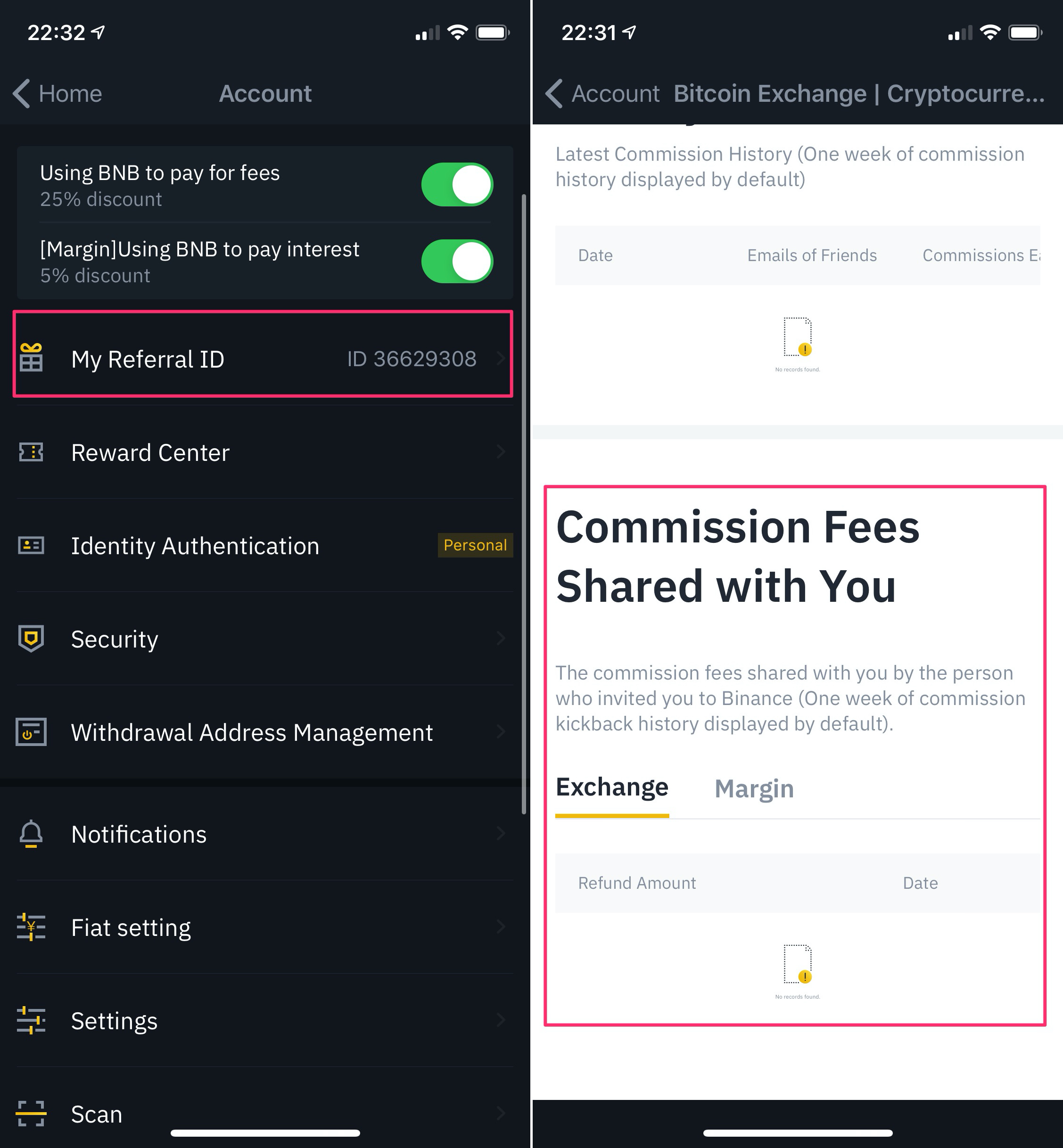This screenshot has width=1063, height=1148.
Task: Toggle Margin BNB interest payment switch
Action: point(457,261)
